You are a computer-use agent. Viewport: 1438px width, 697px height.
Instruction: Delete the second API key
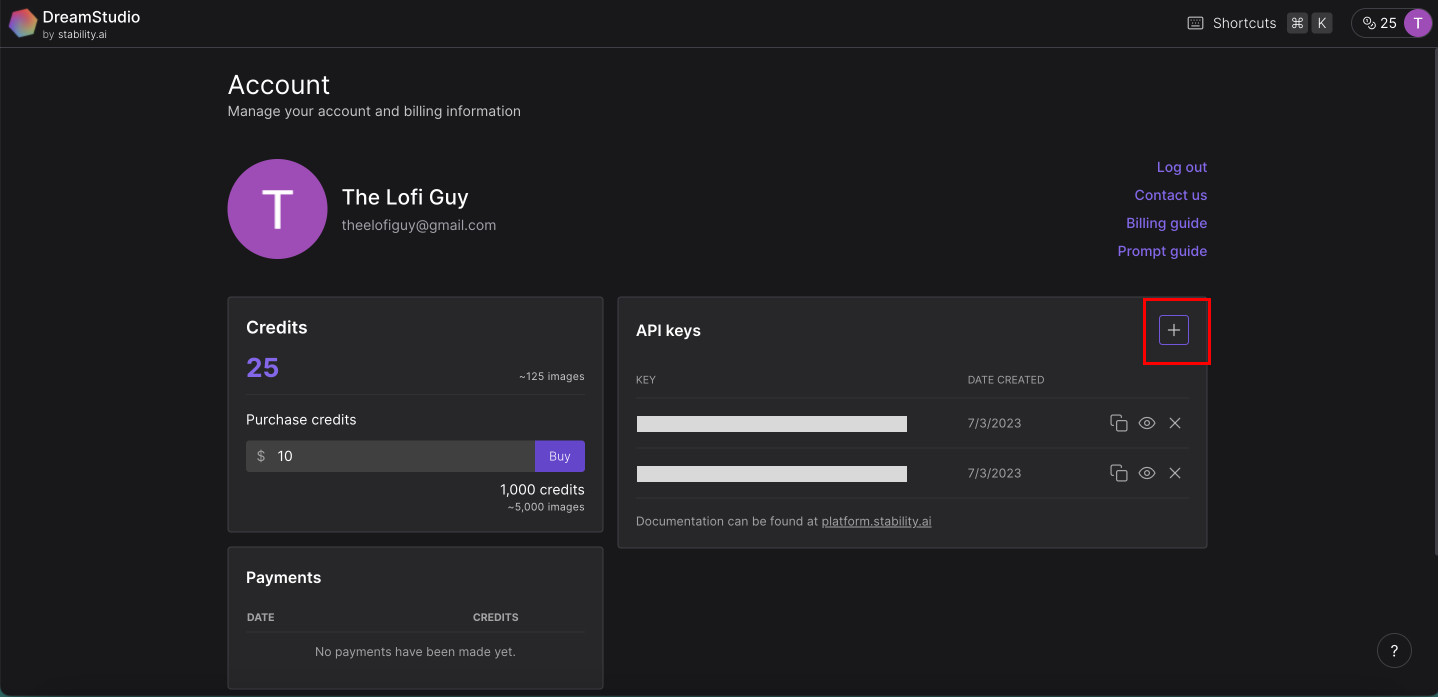tap(1175, 473)
